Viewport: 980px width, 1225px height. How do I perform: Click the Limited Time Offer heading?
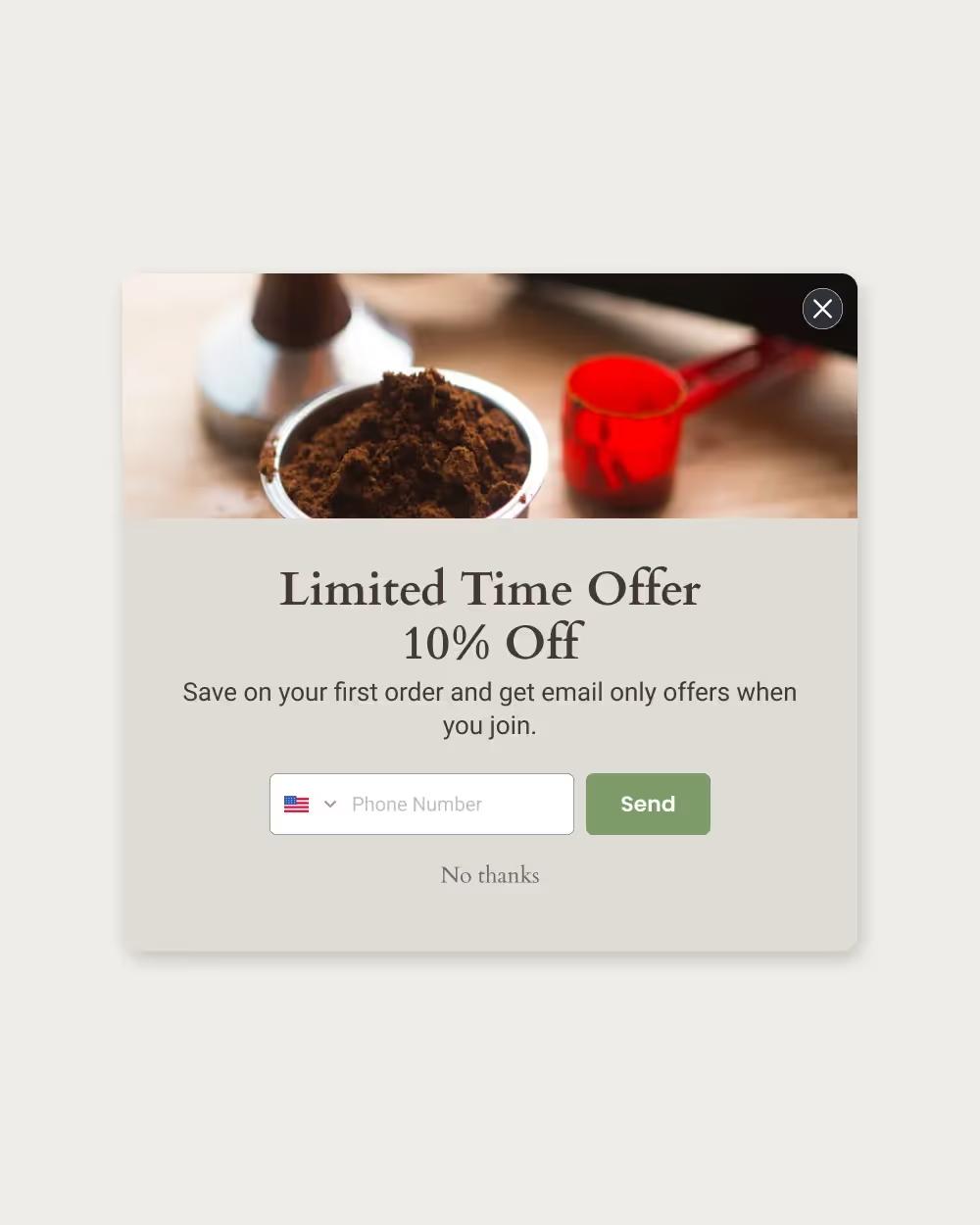490,590
